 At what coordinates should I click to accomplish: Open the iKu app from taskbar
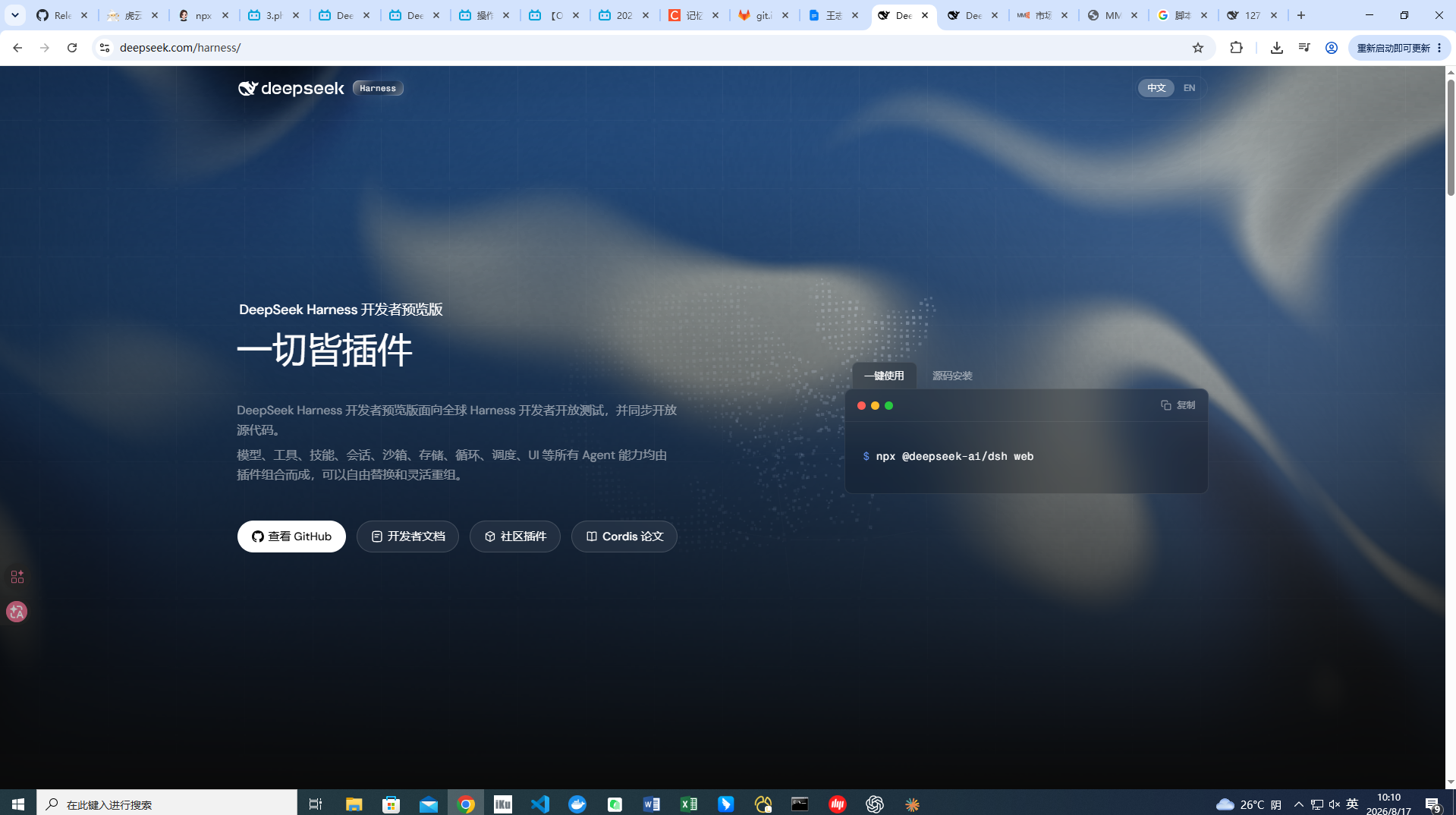pyautogui.click(x=503, y=804)
